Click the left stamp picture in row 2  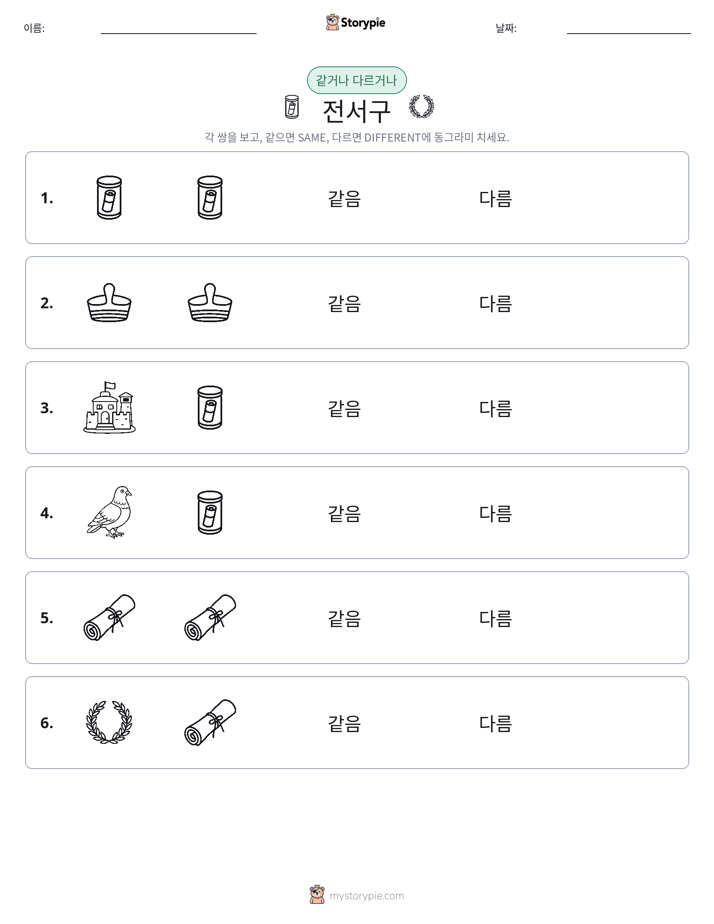tap(110, 303)
